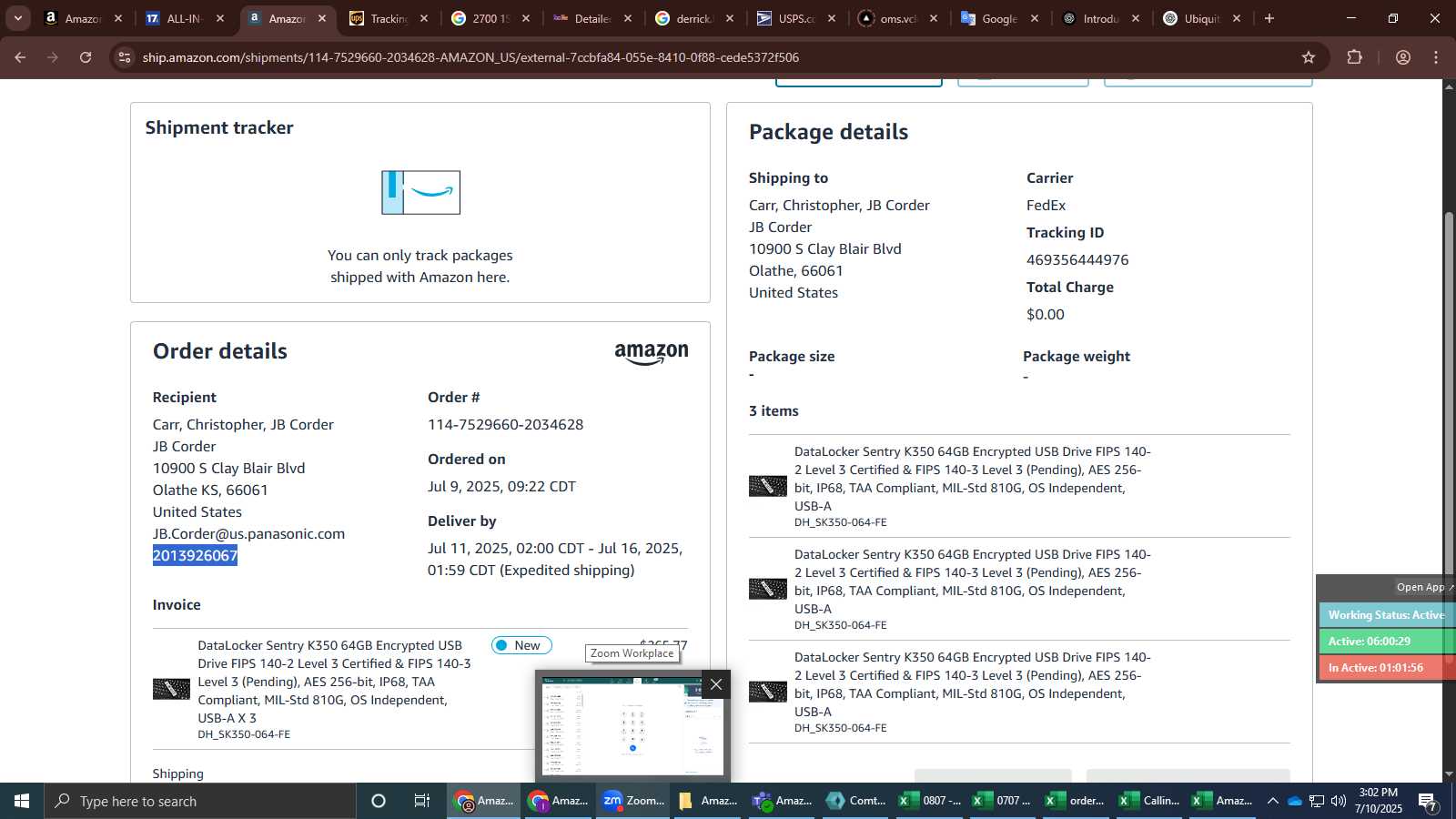The image size is (1456, 819).
Task: Switch to the oms.vcl tab
Action: [898, 18]
